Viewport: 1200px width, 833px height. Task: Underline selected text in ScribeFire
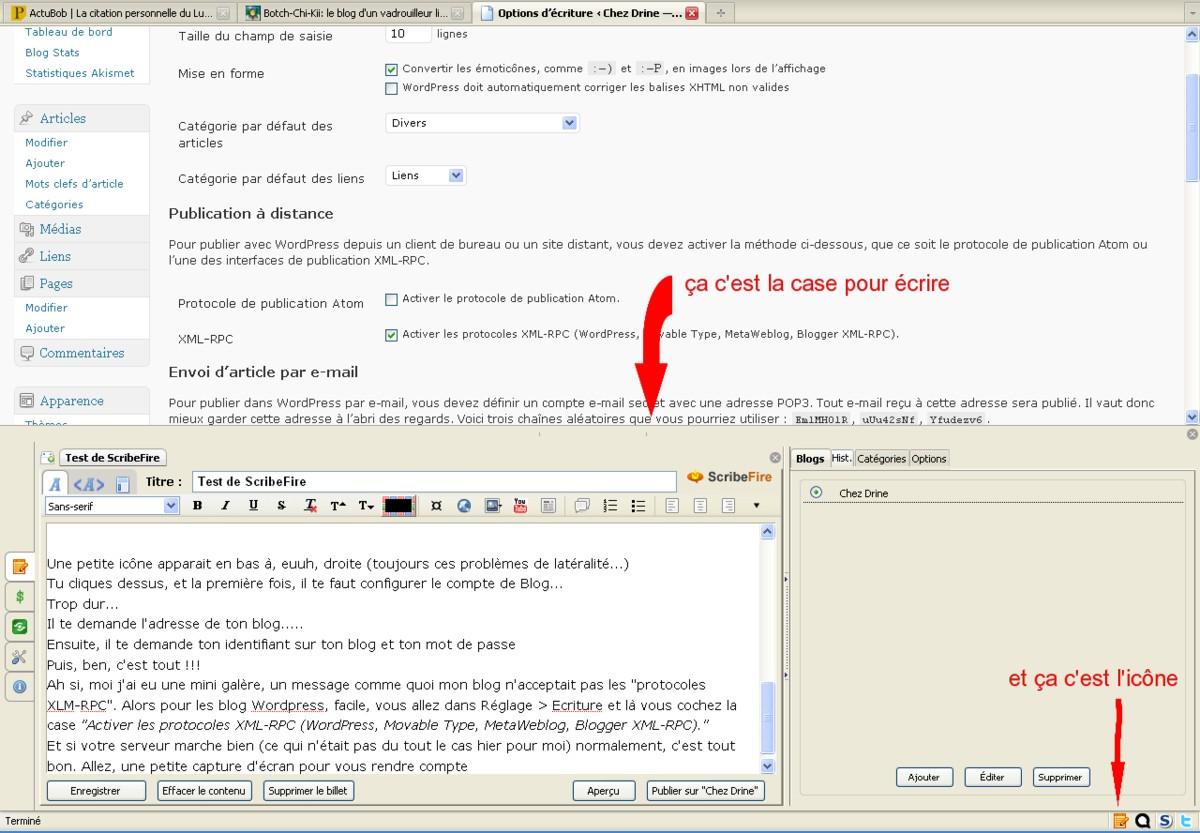coord(253,506)
